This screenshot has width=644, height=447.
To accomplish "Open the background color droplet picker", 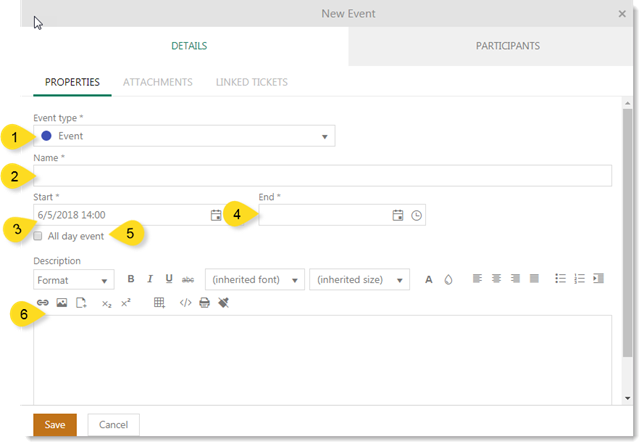I will (448, 279).
